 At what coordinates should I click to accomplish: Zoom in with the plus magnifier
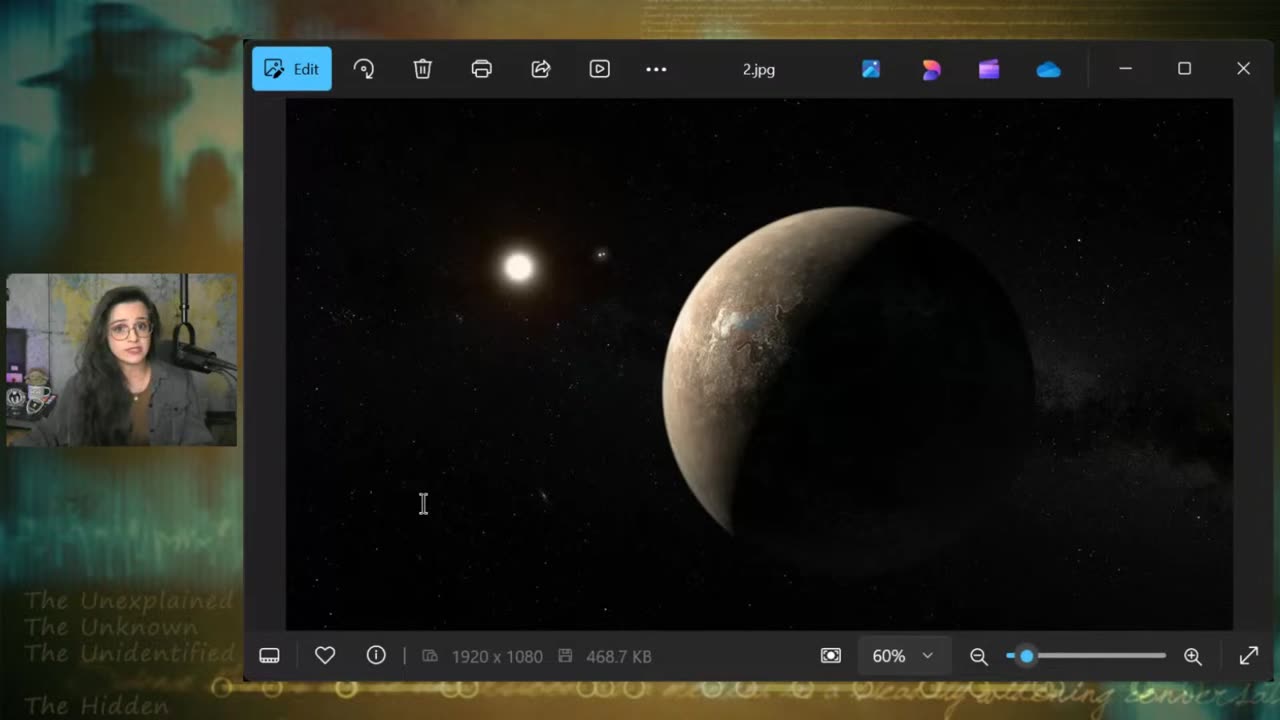pyautogui.click(x=1193, y=656)
